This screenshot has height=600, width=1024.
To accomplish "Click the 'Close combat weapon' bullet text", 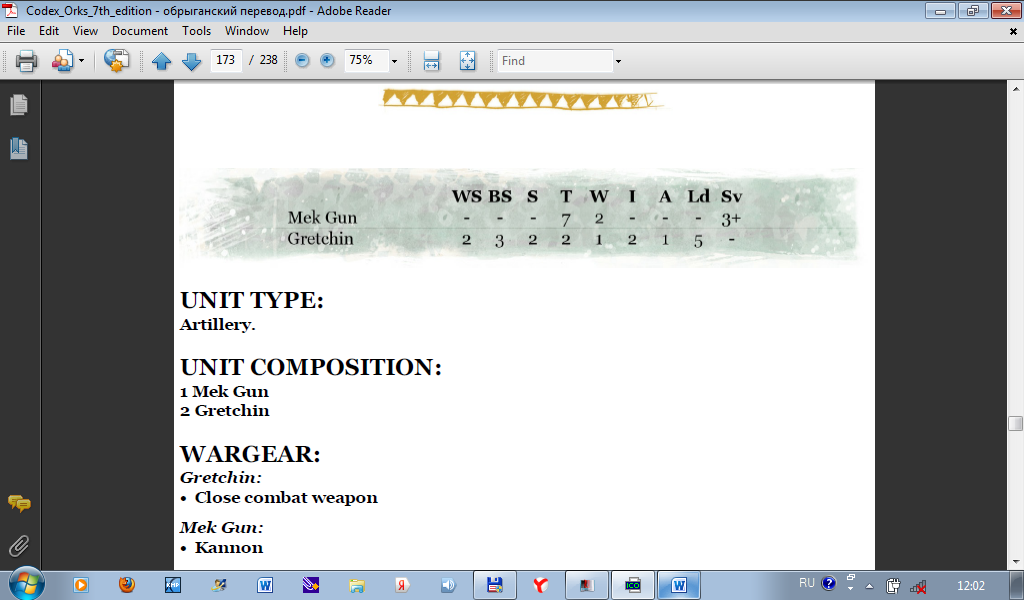I will click(286, 497).
